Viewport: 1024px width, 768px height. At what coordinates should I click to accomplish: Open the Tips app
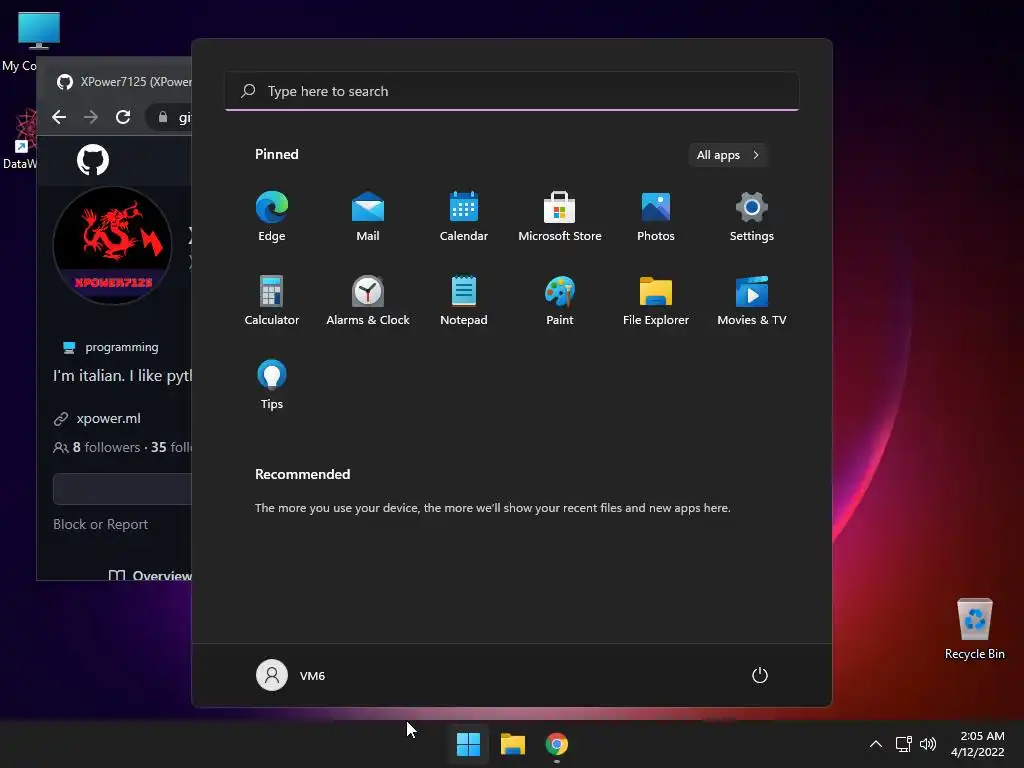coord(272,385)
